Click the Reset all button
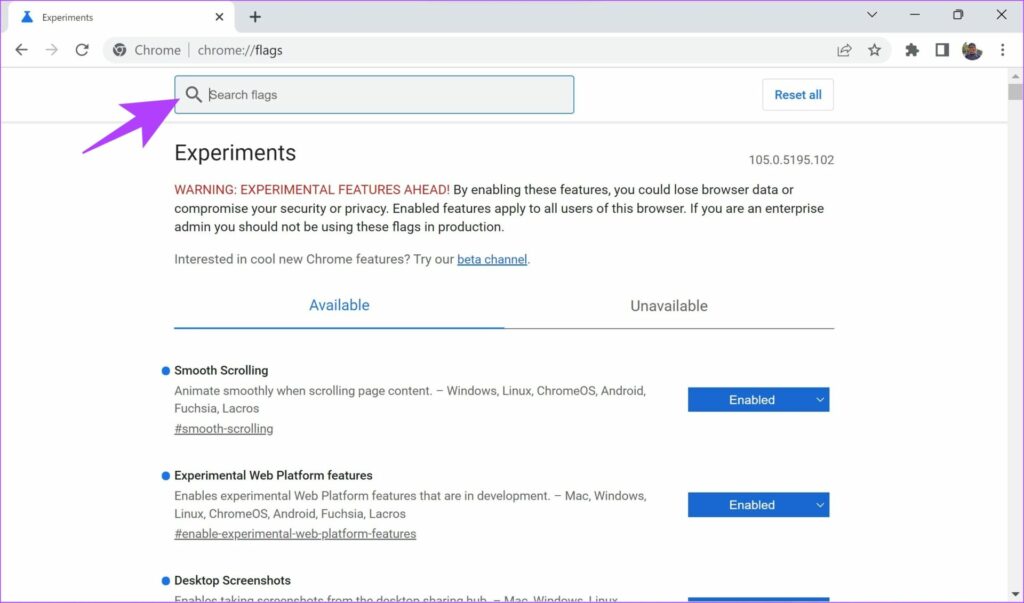 tap(797, 94)
